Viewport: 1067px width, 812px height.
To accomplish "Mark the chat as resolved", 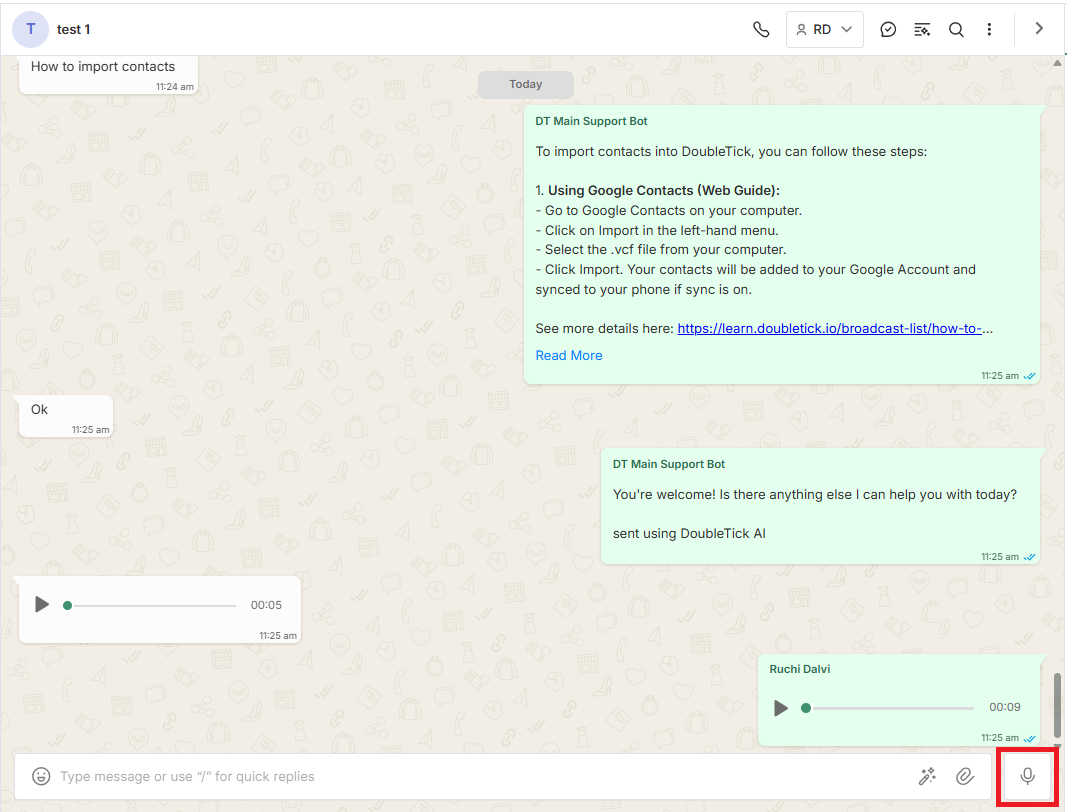I will (x=888, y=29).
